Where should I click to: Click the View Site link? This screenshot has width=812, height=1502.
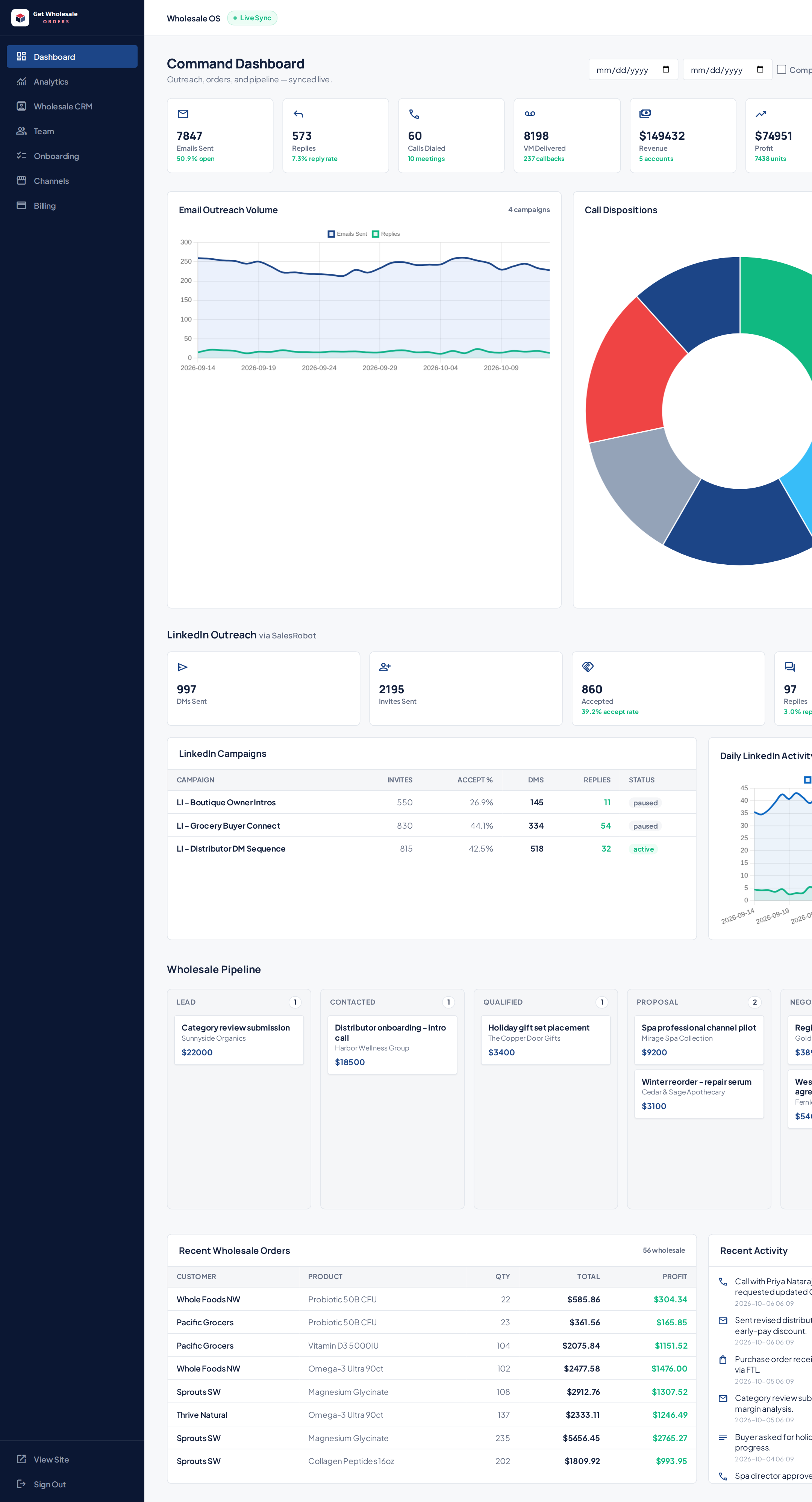coord(72,1459)
